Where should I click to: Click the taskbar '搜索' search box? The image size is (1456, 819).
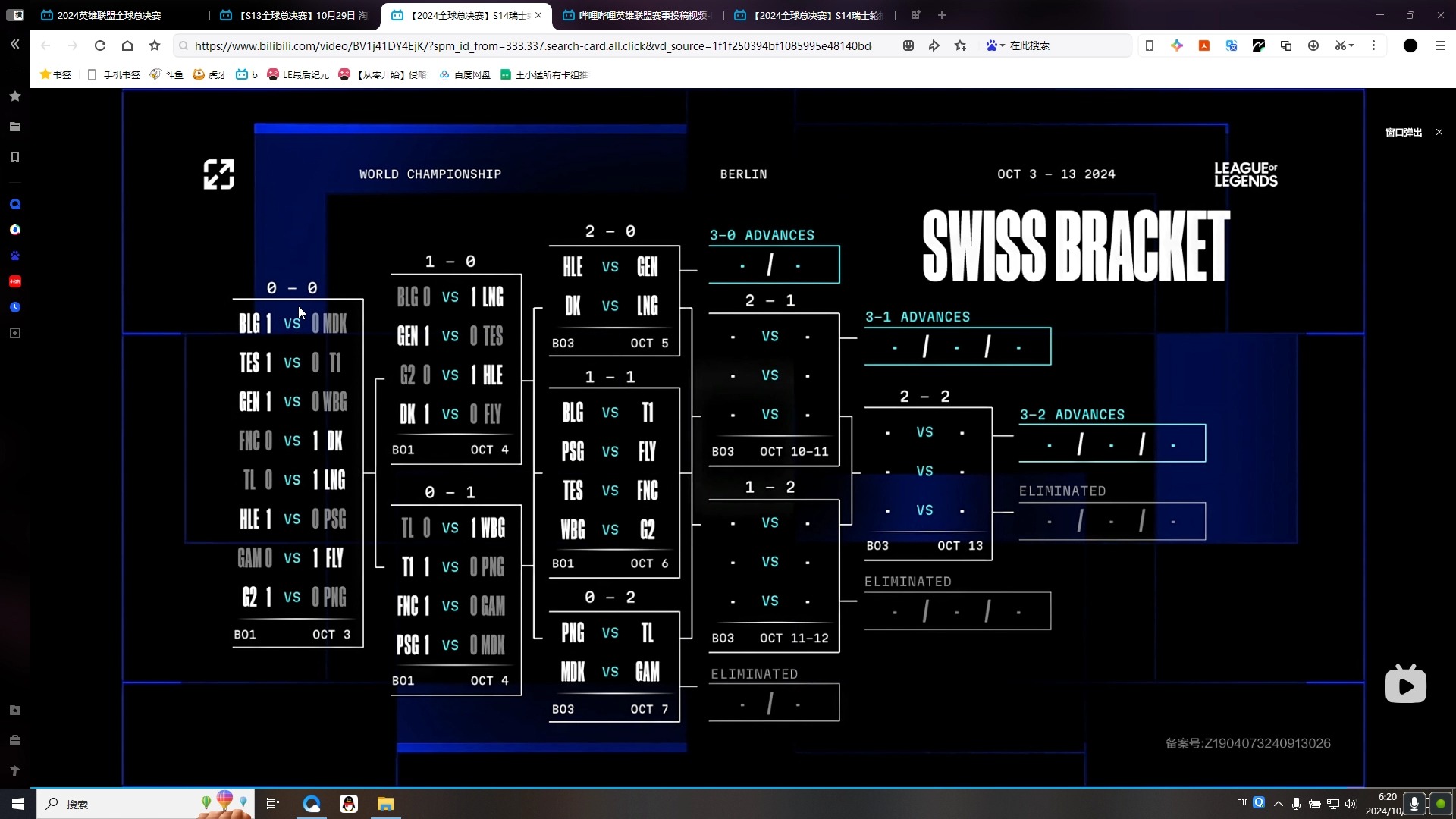coord(144,804)
